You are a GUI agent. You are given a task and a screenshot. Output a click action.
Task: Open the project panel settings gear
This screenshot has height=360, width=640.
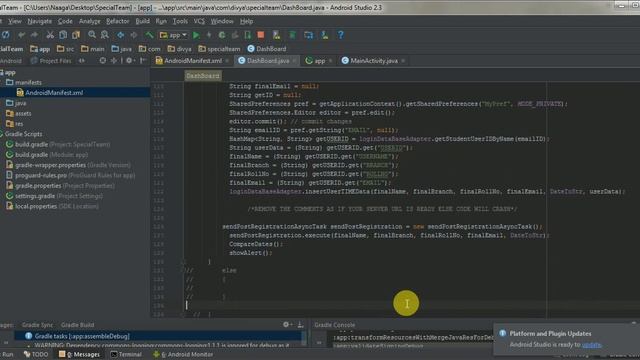click(x=129, y=60)
